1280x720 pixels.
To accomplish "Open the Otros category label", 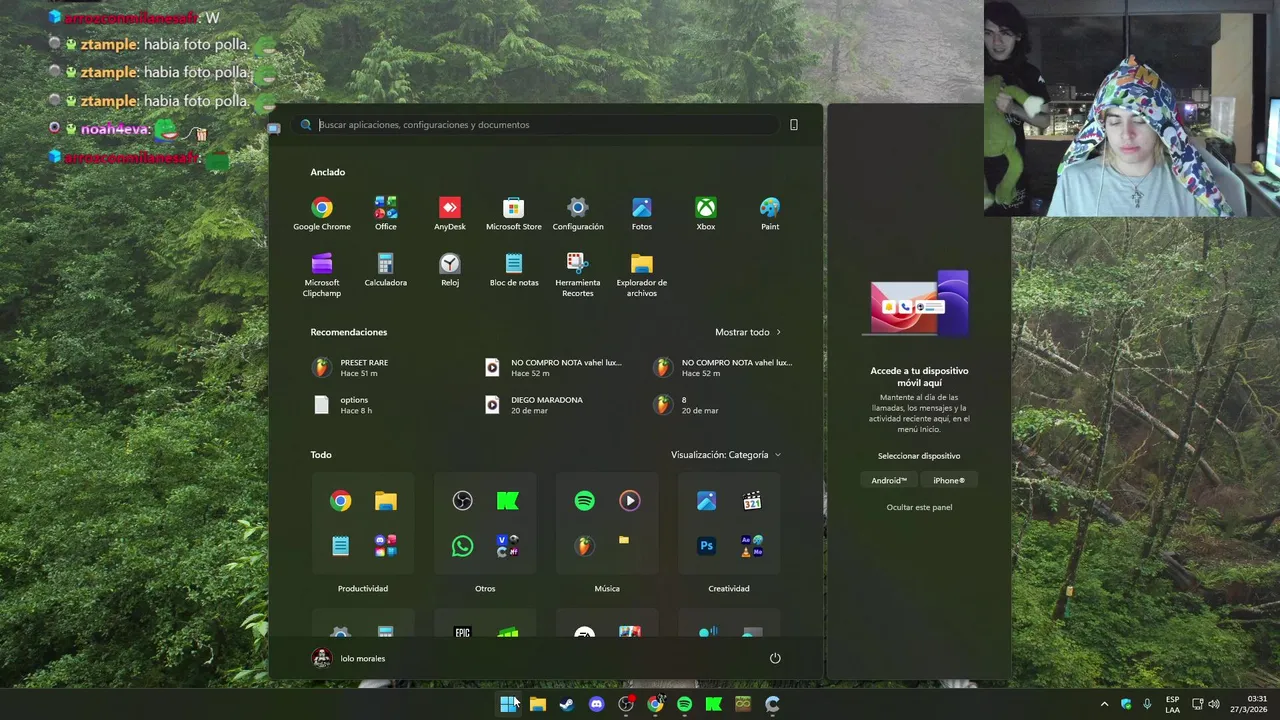I will tap(485, 589).
